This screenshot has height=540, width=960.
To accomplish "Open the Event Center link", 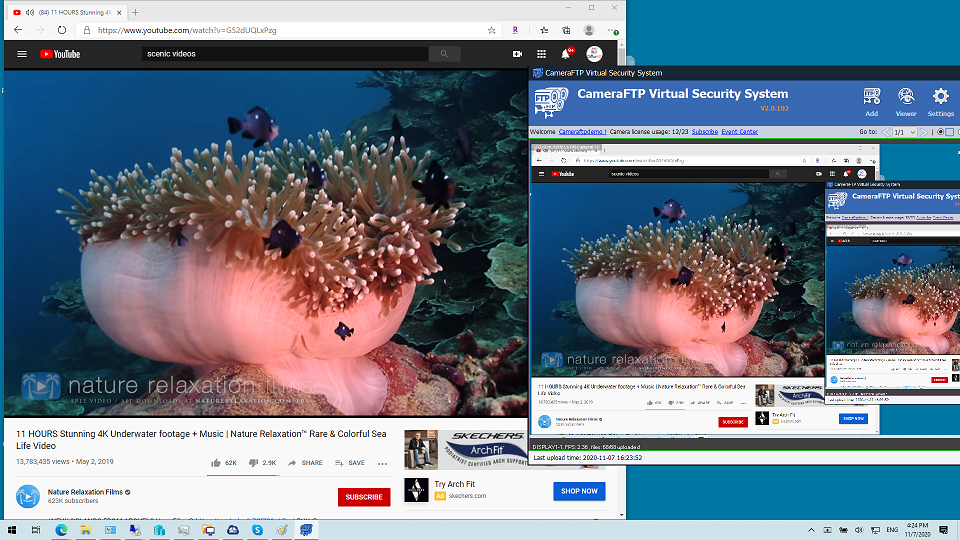I will coord(739,132).
